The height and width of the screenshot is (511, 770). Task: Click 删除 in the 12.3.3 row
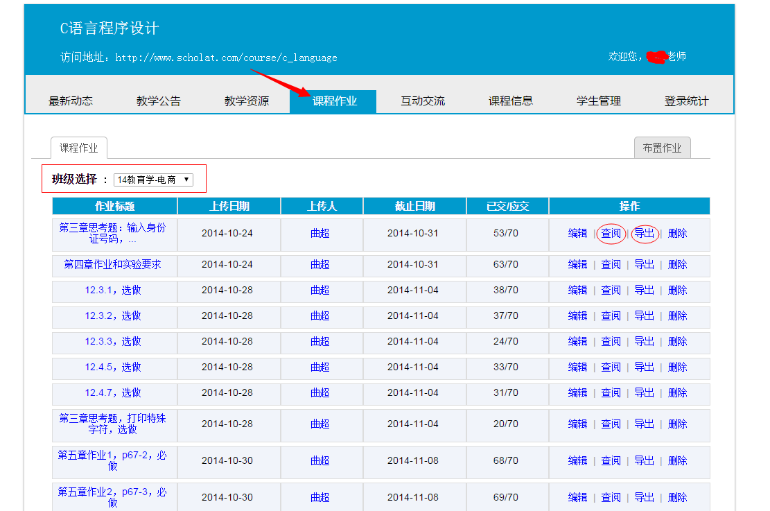(x=678, y=341)
